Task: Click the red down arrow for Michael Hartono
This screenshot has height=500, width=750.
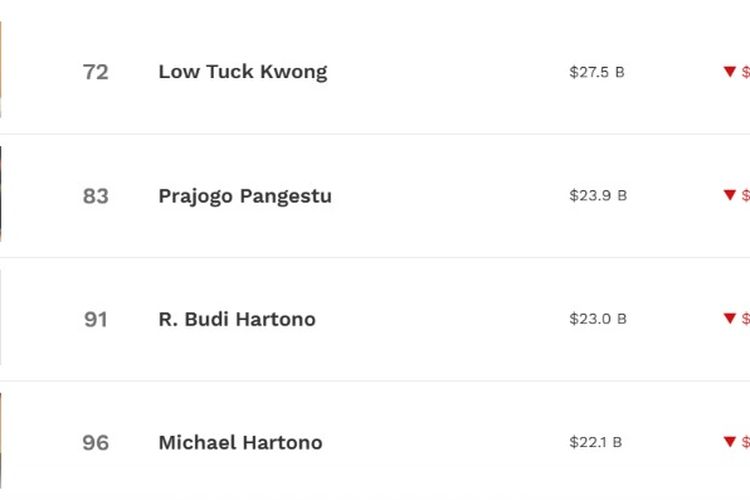Action: click(x=729, y=442)
